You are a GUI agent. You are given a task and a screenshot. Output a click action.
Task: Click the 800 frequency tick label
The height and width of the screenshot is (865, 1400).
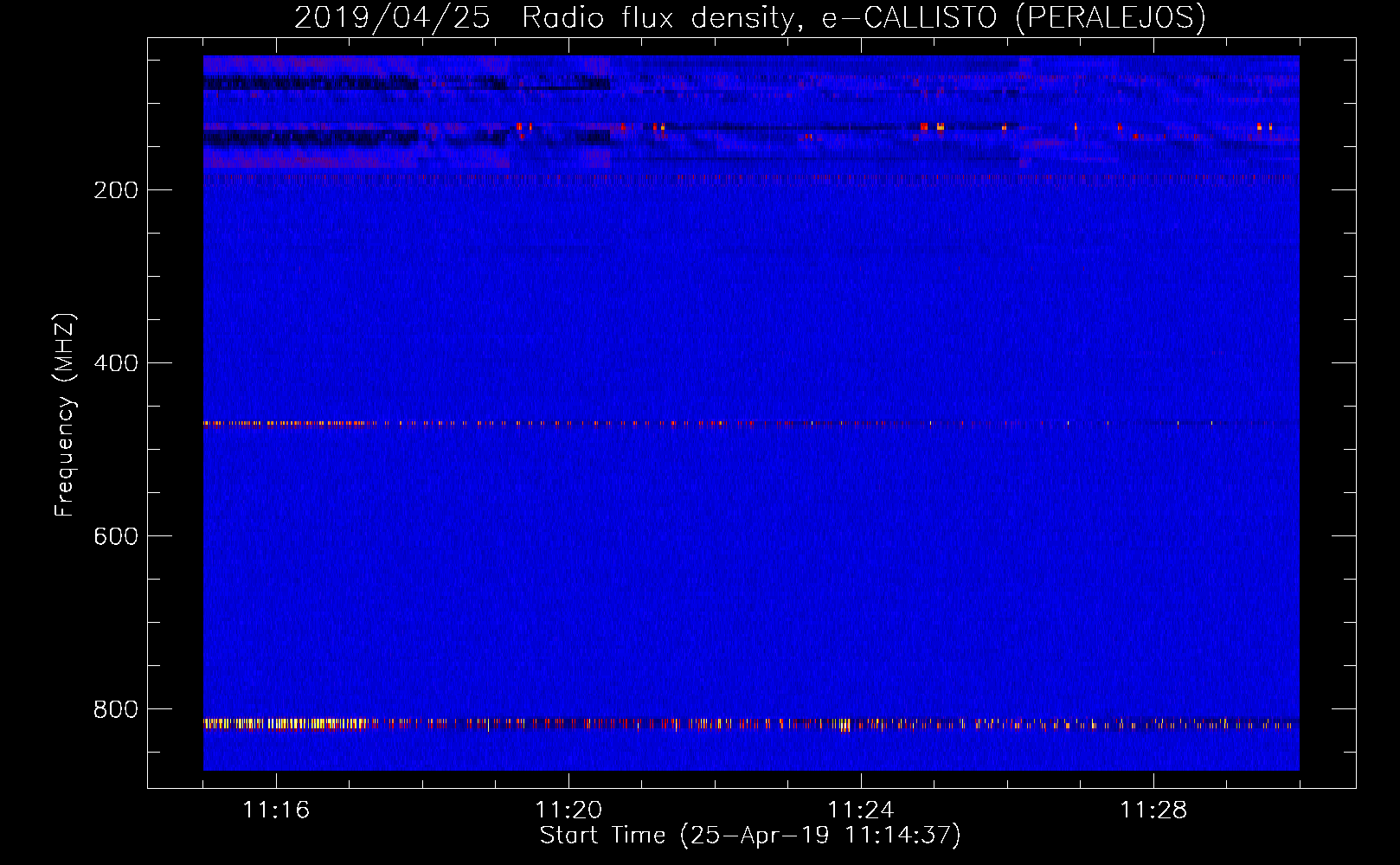116,709
